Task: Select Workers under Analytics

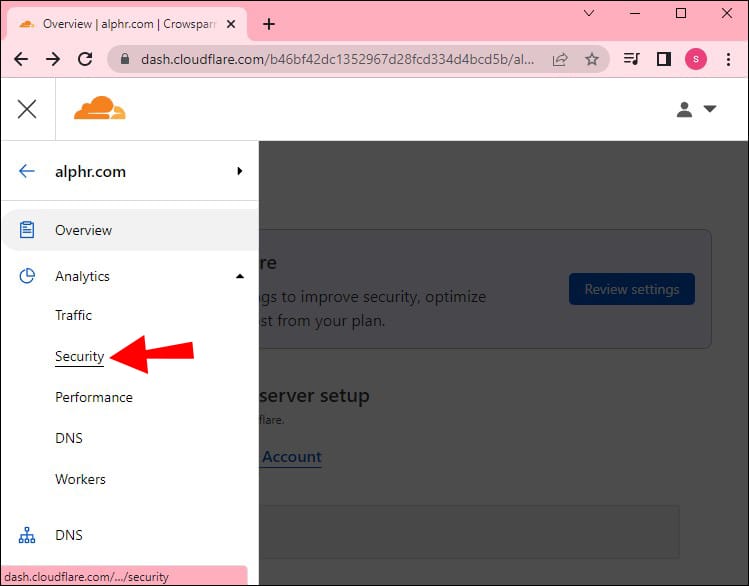Action: click(x=80, y=479)
